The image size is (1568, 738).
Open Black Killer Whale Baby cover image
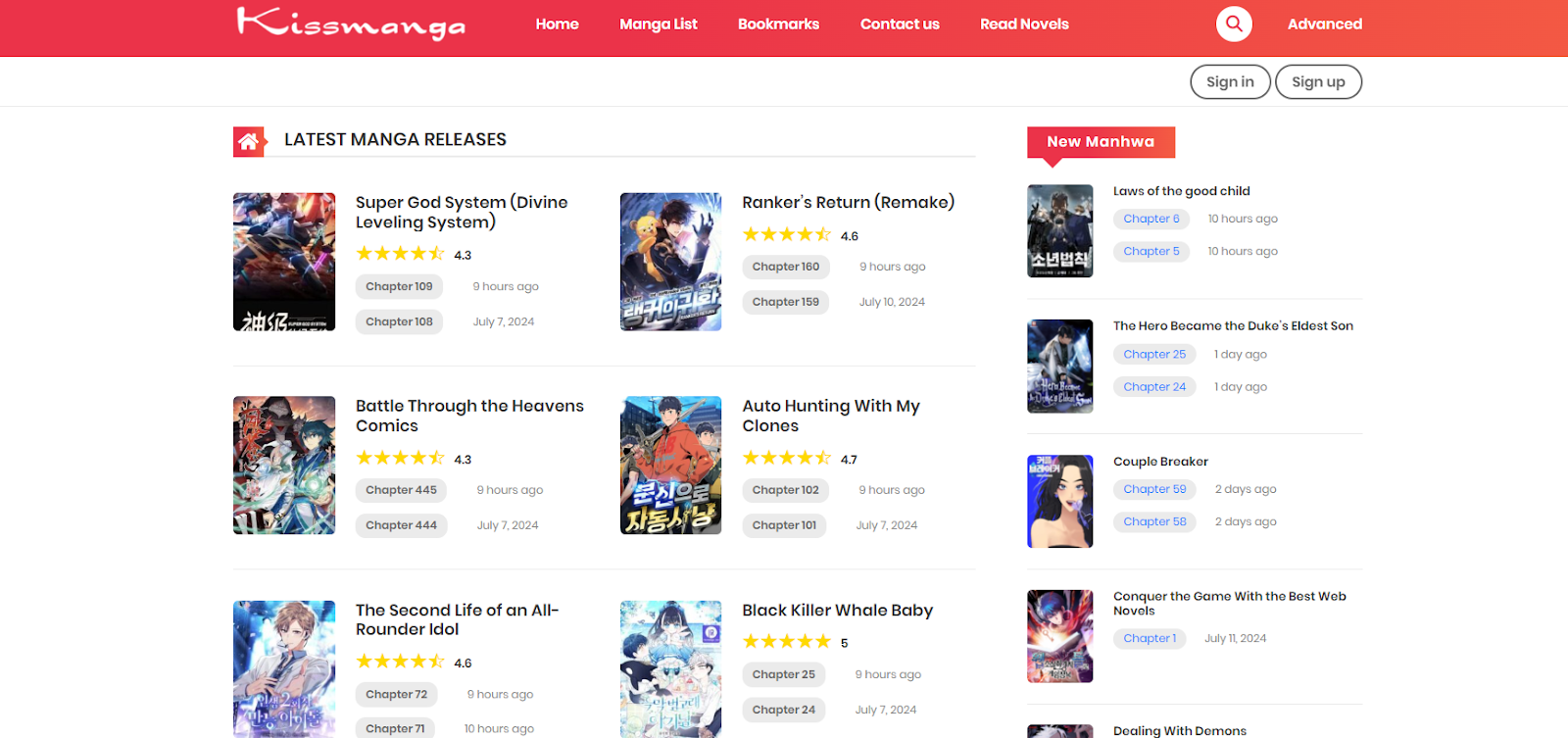pos(671,669)
